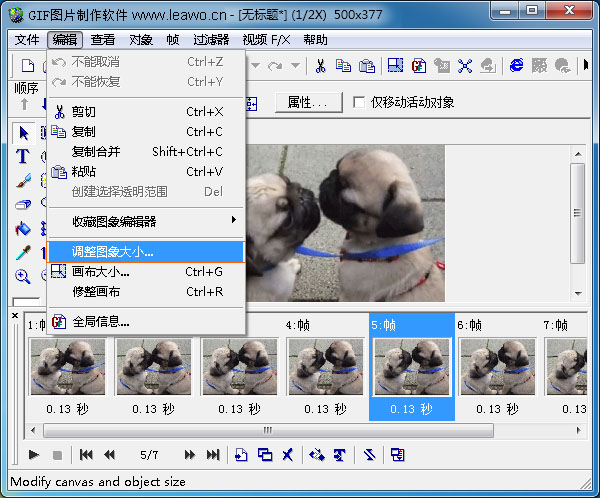Viewport: 600px width, 498px height.
Task: Click the duplicate frame icon
Action: [265, 455]
